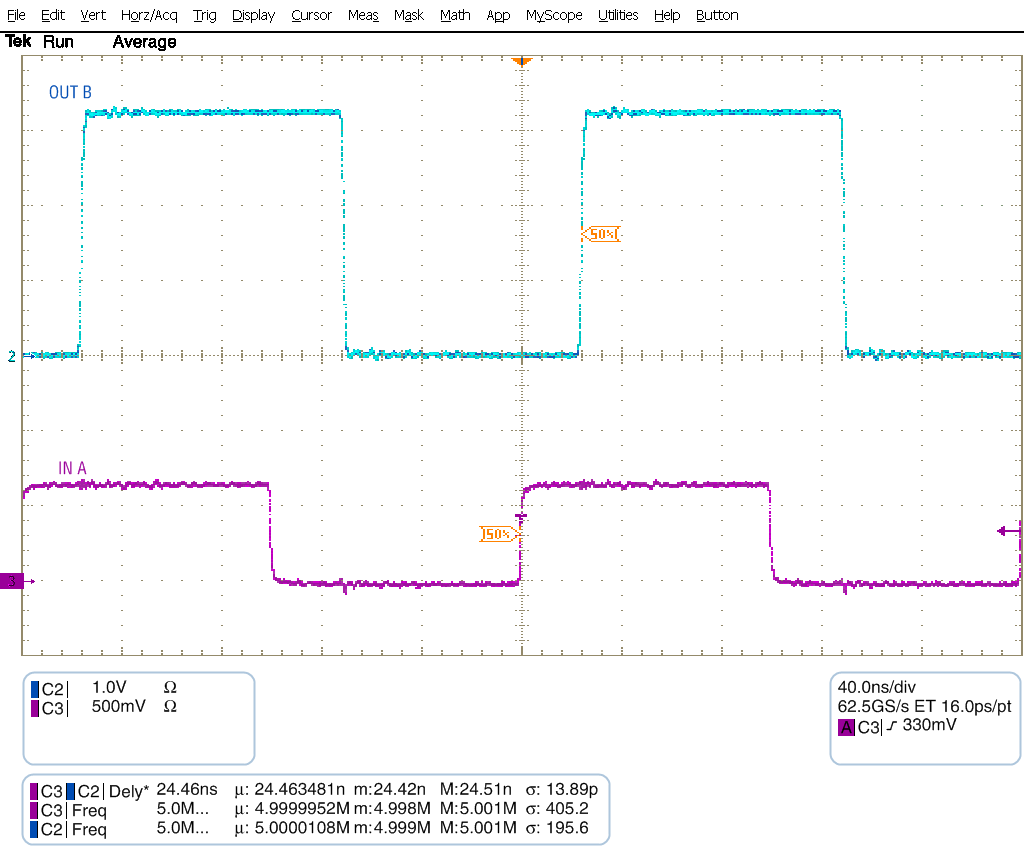The width and height of the screenshot is (1024, 854).
Task: Click the Average acquisition mode label
Action: (143, 42)
